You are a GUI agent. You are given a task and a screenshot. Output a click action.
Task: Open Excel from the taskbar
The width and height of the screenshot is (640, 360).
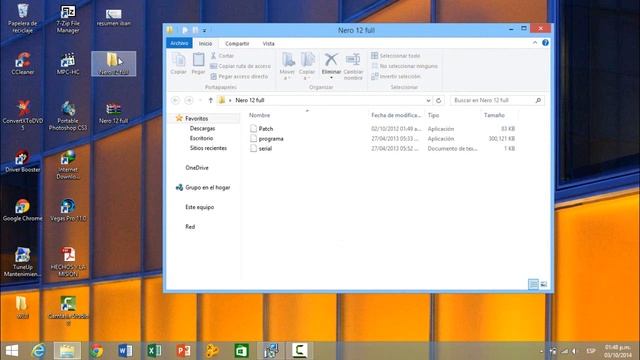tap(154, 351)
